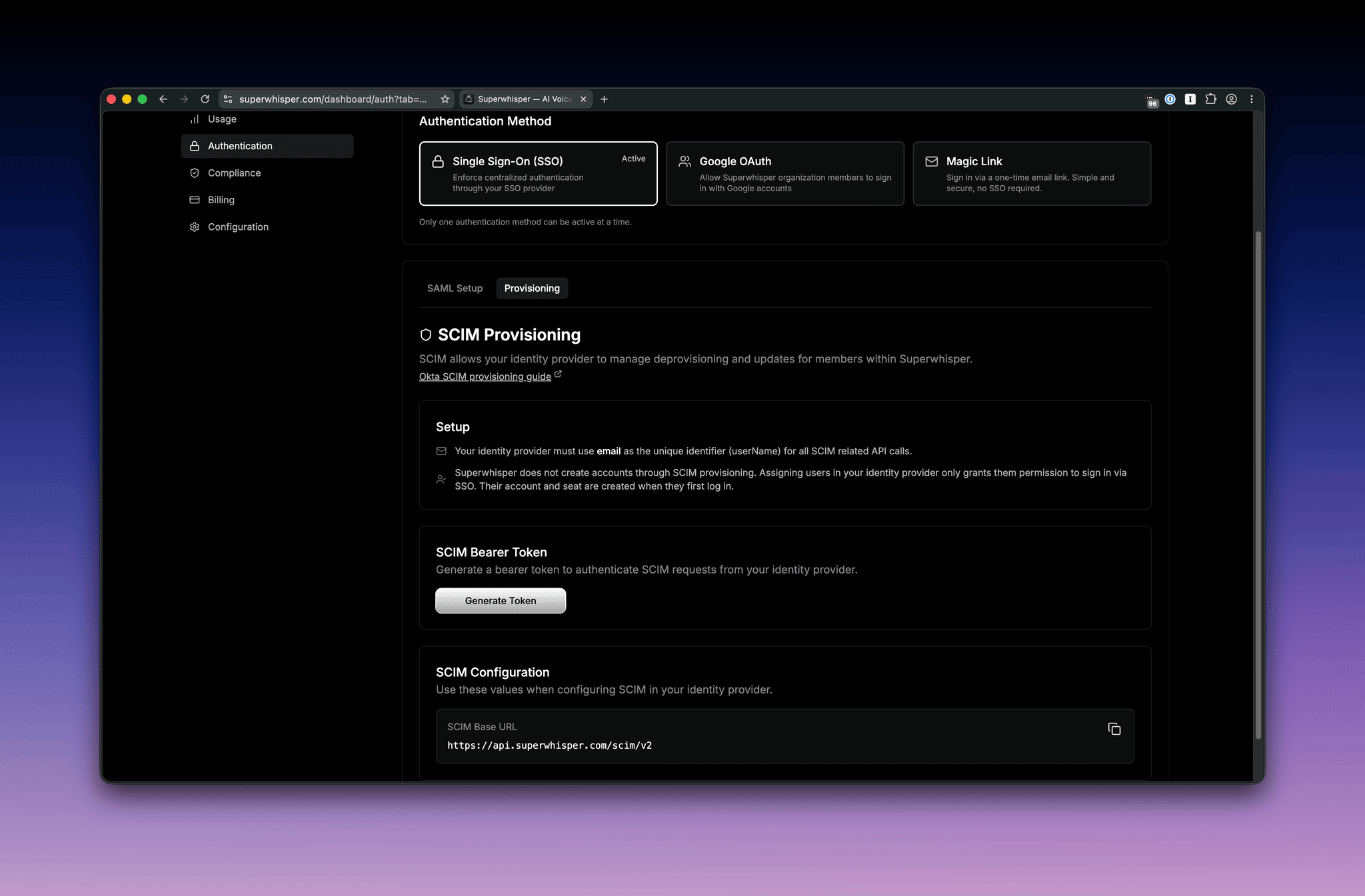Image resolution: width=1365 pixels, height=896 pixels.
Task: Open the site information icon in address bar
Action: [228, 99]
